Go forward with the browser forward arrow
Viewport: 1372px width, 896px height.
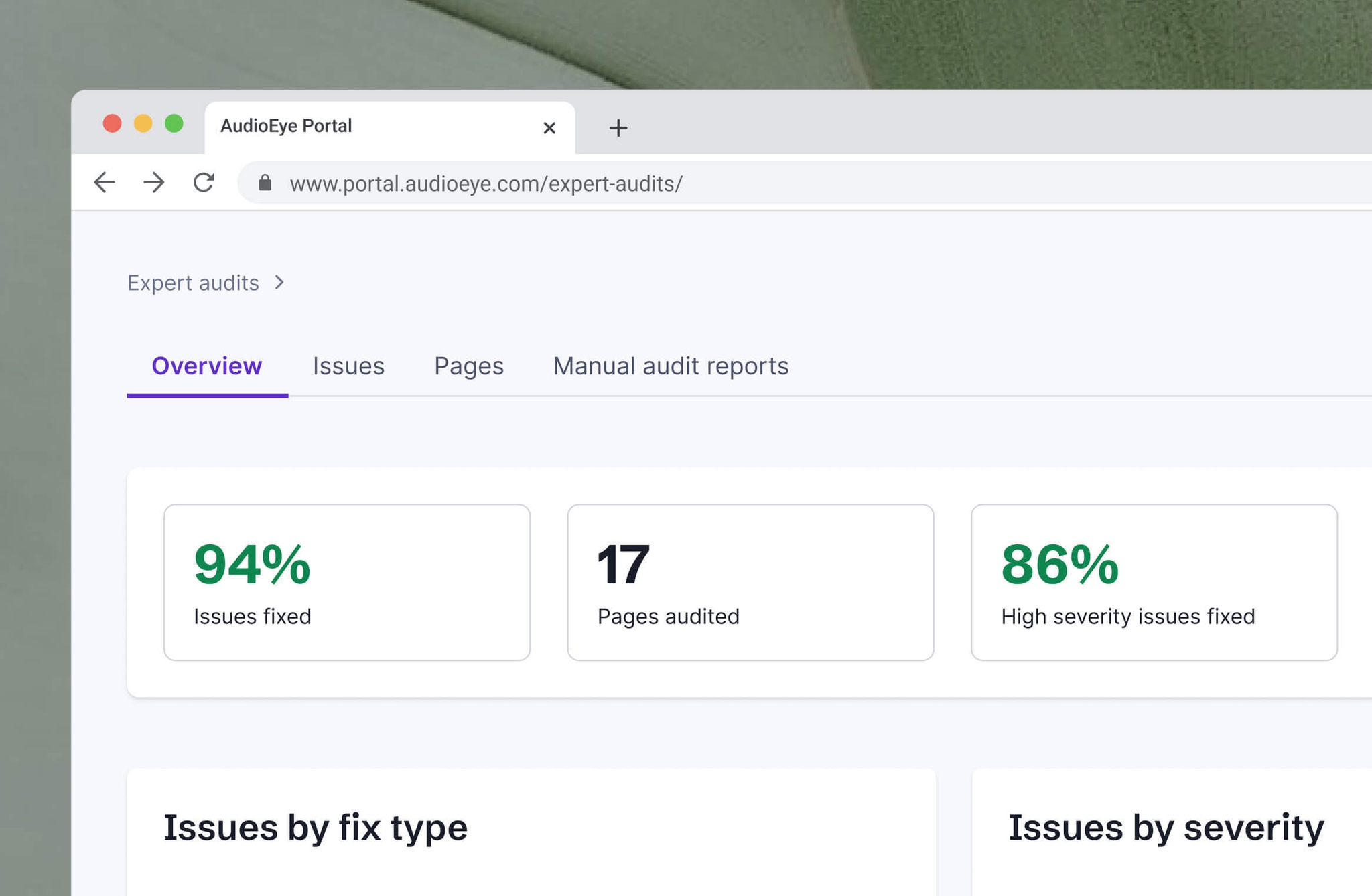[154, 182]
